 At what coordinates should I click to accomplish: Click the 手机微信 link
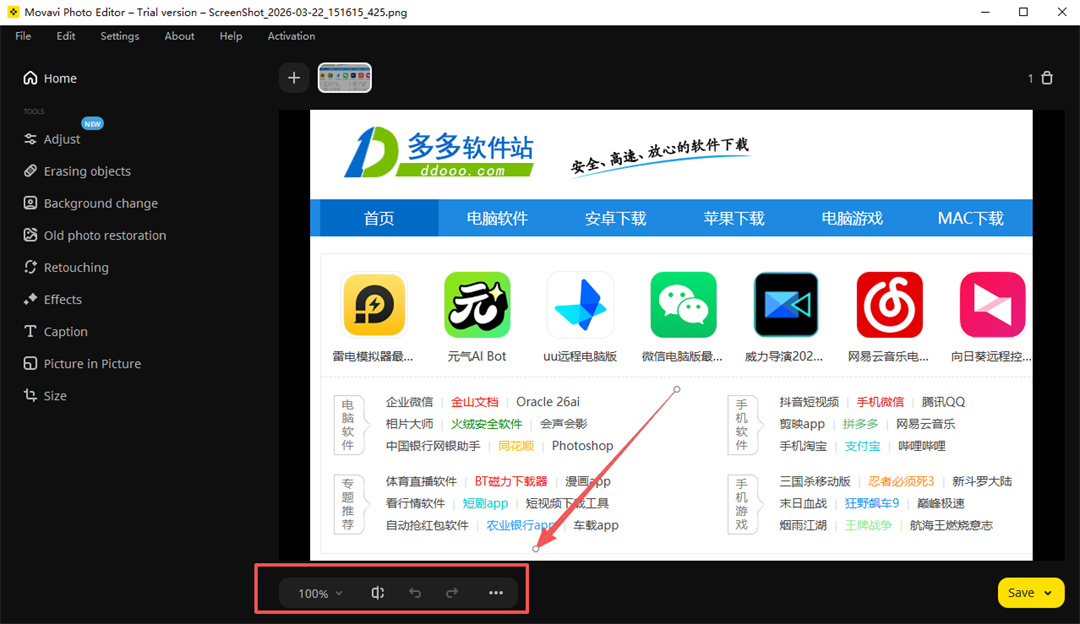point(880,402)
